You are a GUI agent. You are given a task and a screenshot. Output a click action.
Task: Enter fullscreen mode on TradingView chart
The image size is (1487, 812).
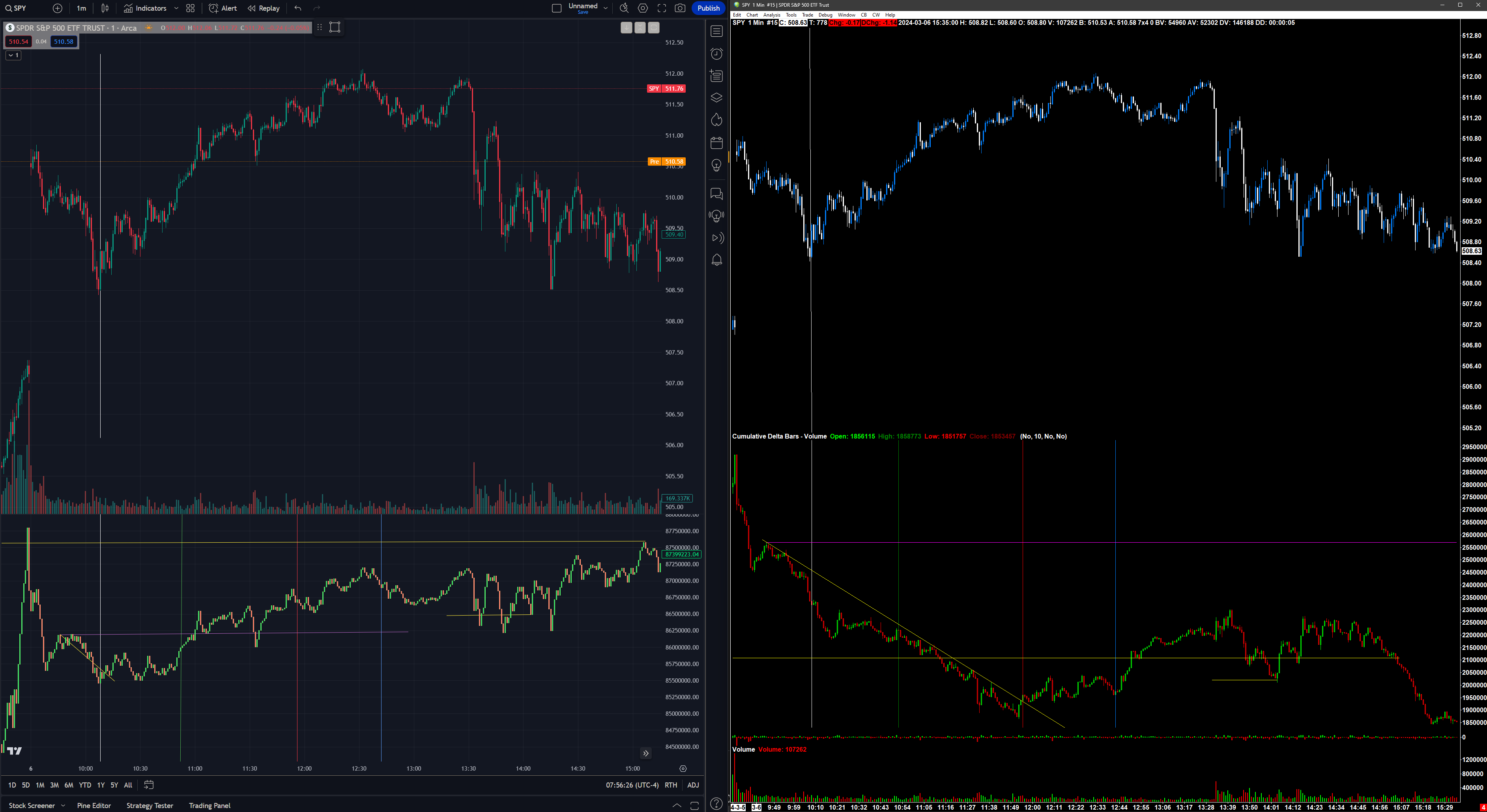[662, 8]
